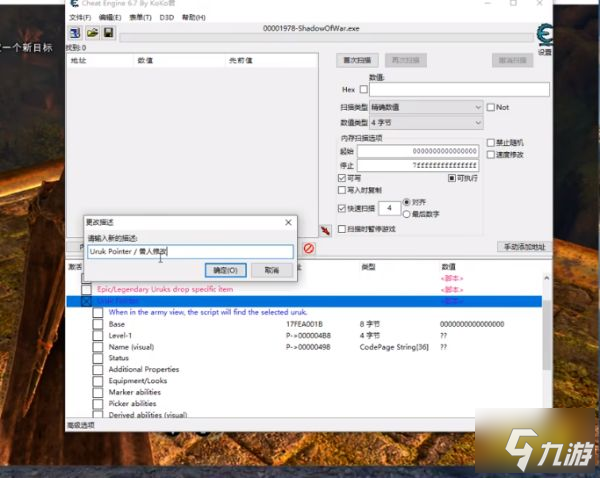
Task: Click the Type column header in address table
Action: pos(368,267)
